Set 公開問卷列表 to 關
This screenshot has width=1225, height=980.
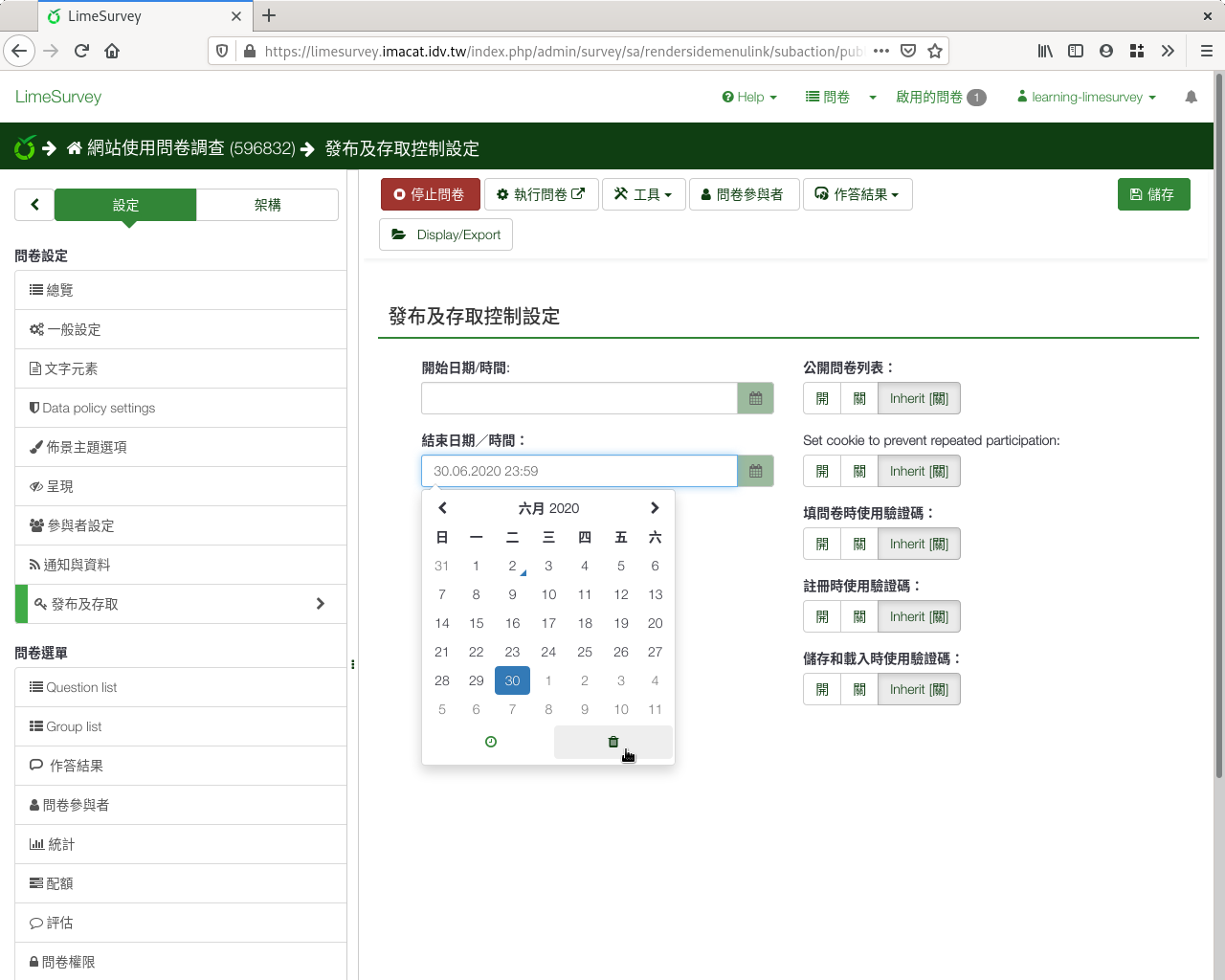[x=859, y=398]
